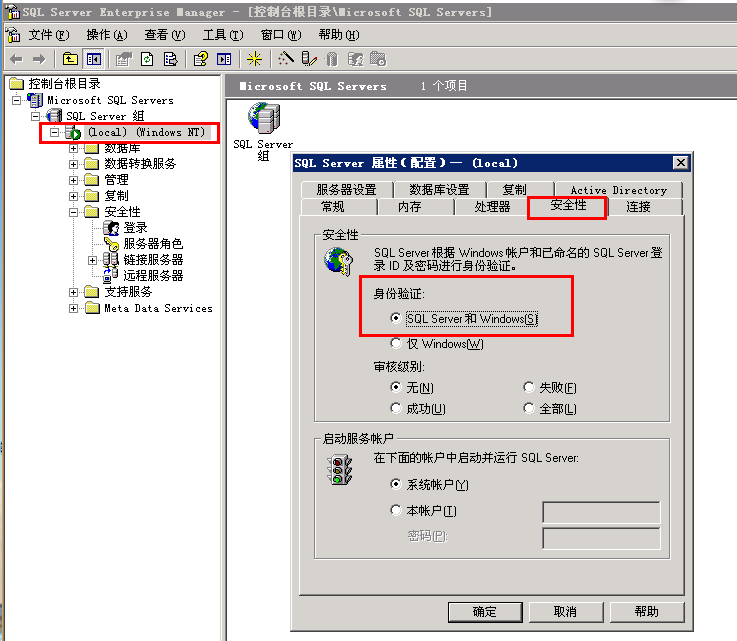This screenshot has width=737, height=641.
Task: Expand the 数据转换服务 folder
Action: tap(73, 164)
